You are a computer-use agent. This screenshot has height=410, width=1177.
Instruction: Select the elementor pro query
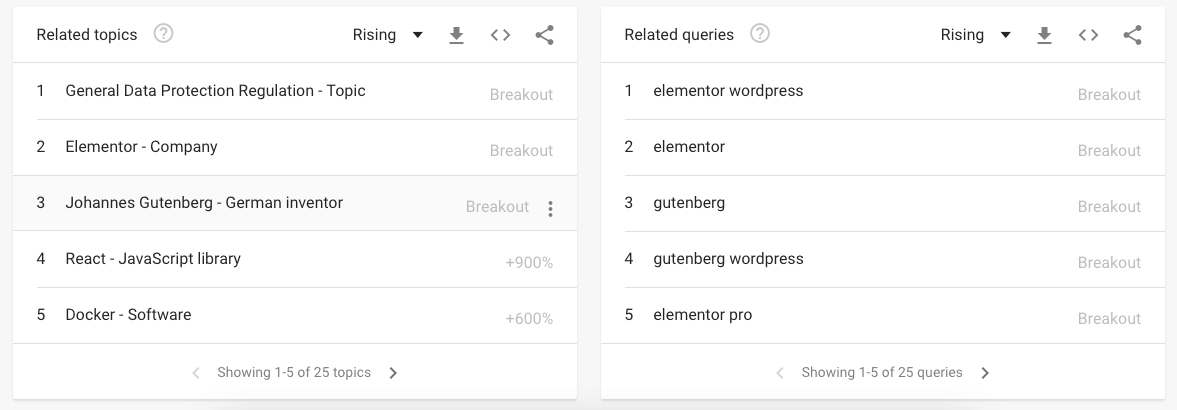884,316
